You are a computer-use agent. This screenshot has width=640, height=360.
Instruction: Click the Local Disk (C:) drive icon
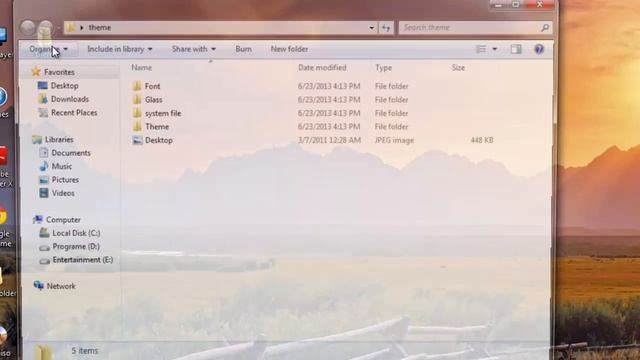point(44,233)
